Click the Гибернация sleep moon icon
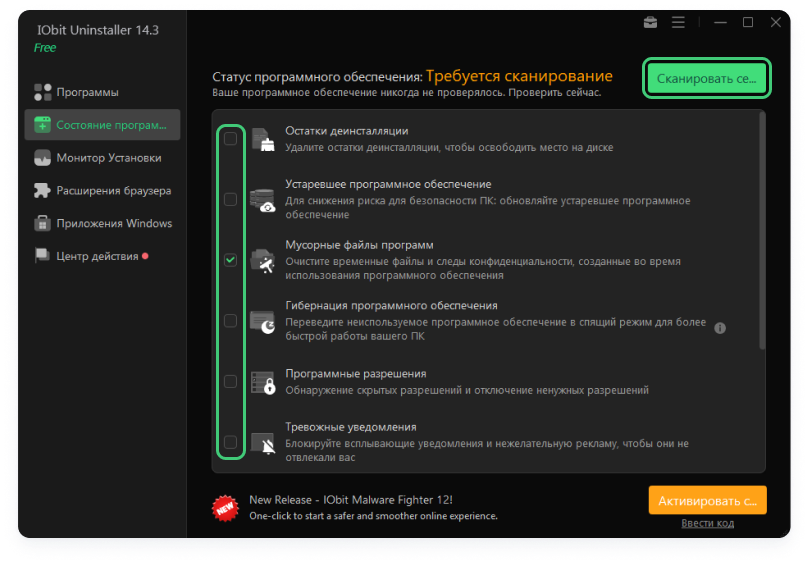Image resolution: width=809 pixels, height=564 pixels. click(x=263, y=321)
